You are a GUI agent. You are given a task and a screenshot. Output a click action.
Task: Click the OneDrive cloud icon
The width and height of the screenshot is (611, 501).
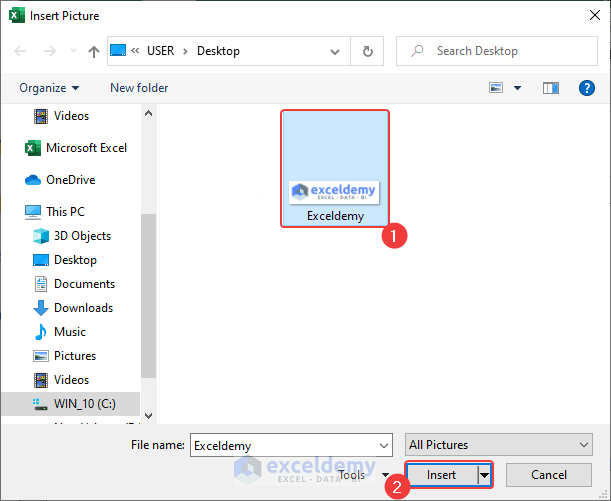click(x=33, y=180)
